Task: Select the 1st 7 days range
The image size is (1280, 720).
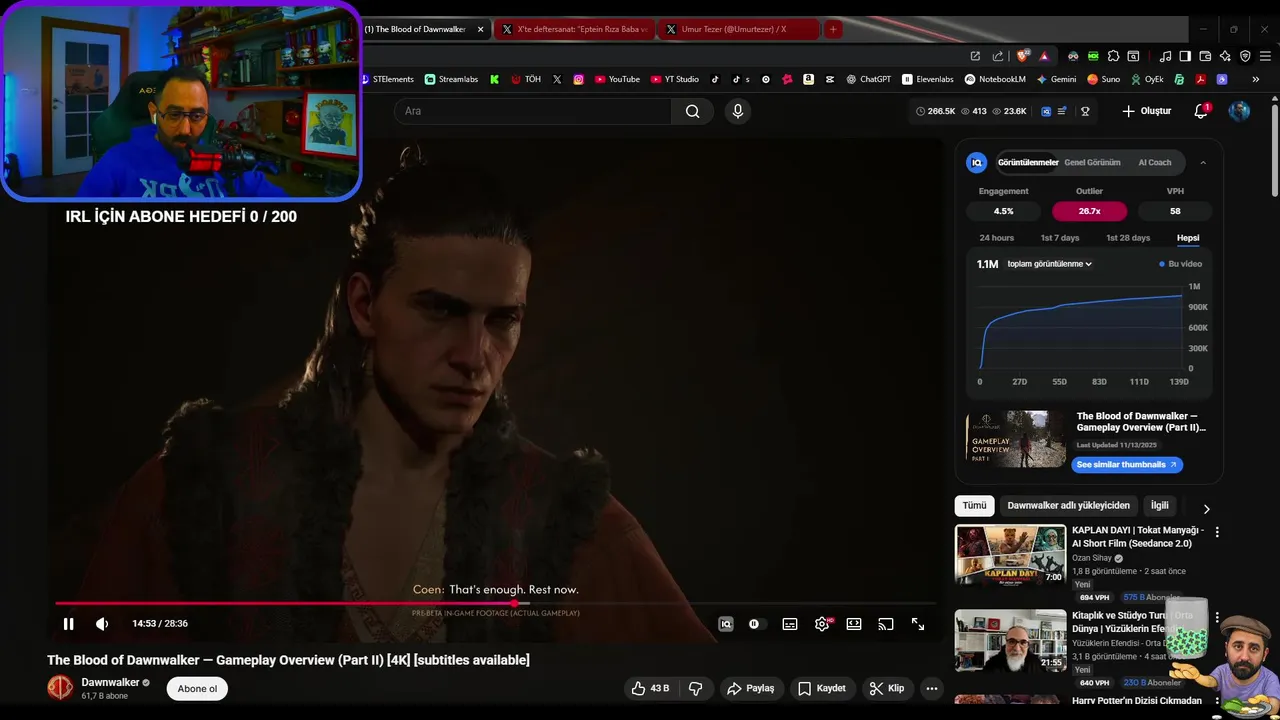Action: 1060,238
